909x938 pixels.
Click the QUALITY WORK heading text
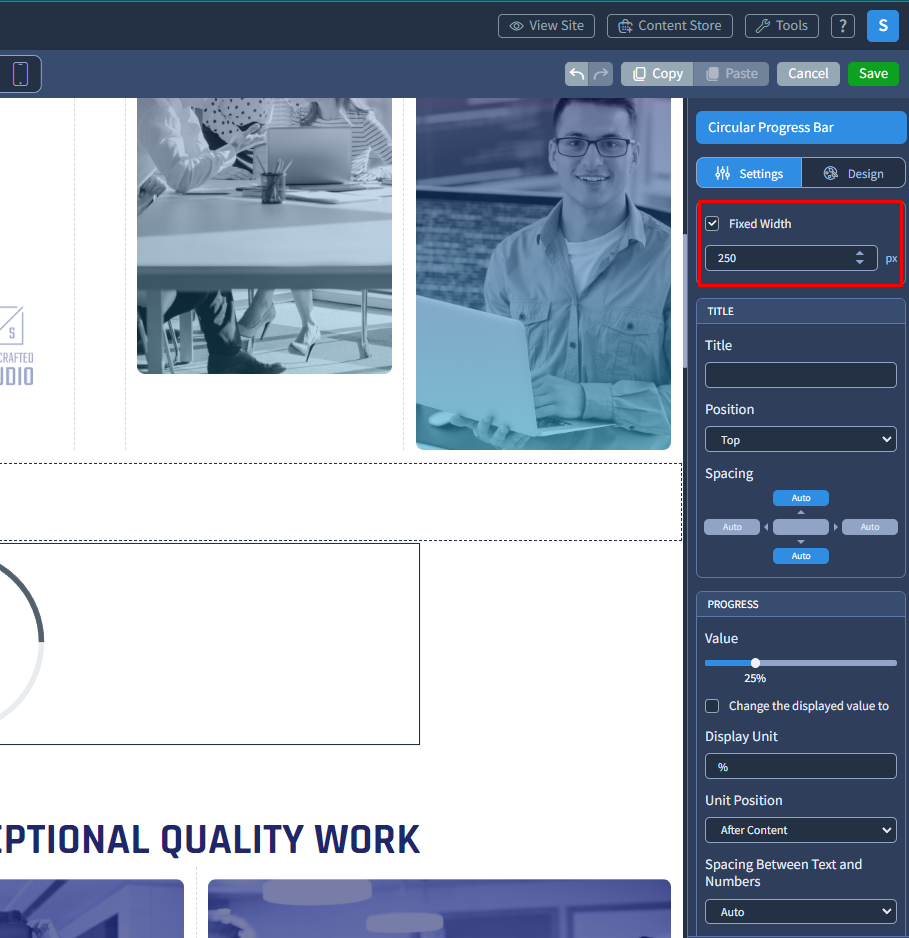click(290, 839)
